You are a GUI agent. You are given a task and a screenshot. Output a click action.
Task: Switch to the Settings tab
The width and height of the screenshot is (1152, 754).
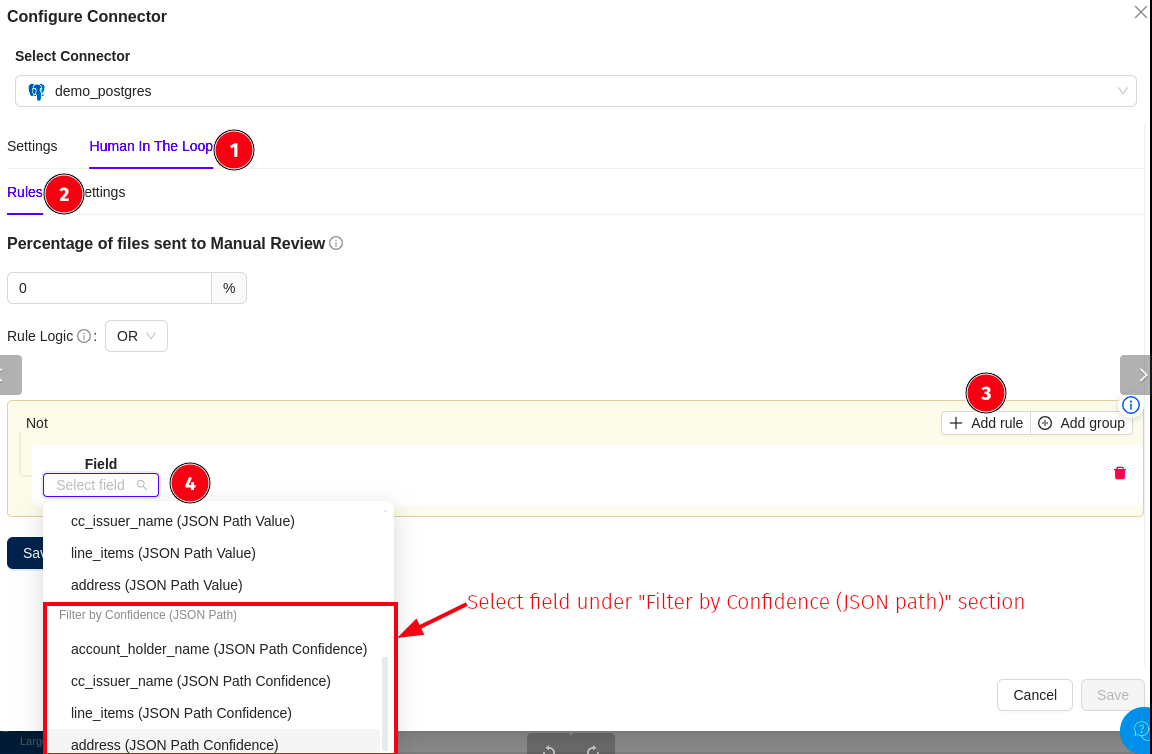coord(32,146)
